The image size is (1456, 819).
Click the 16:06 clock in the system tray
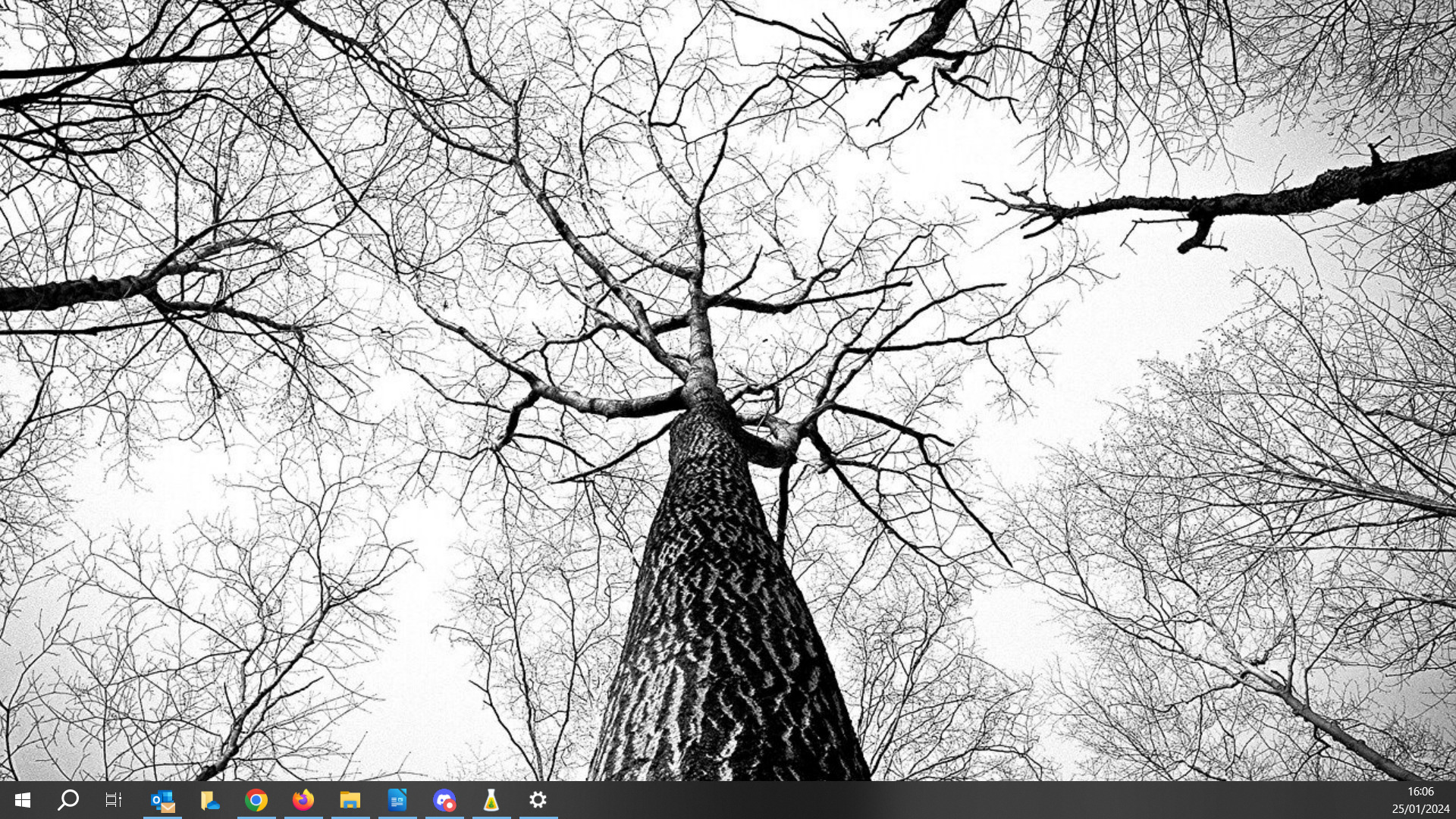point(1420,792)
